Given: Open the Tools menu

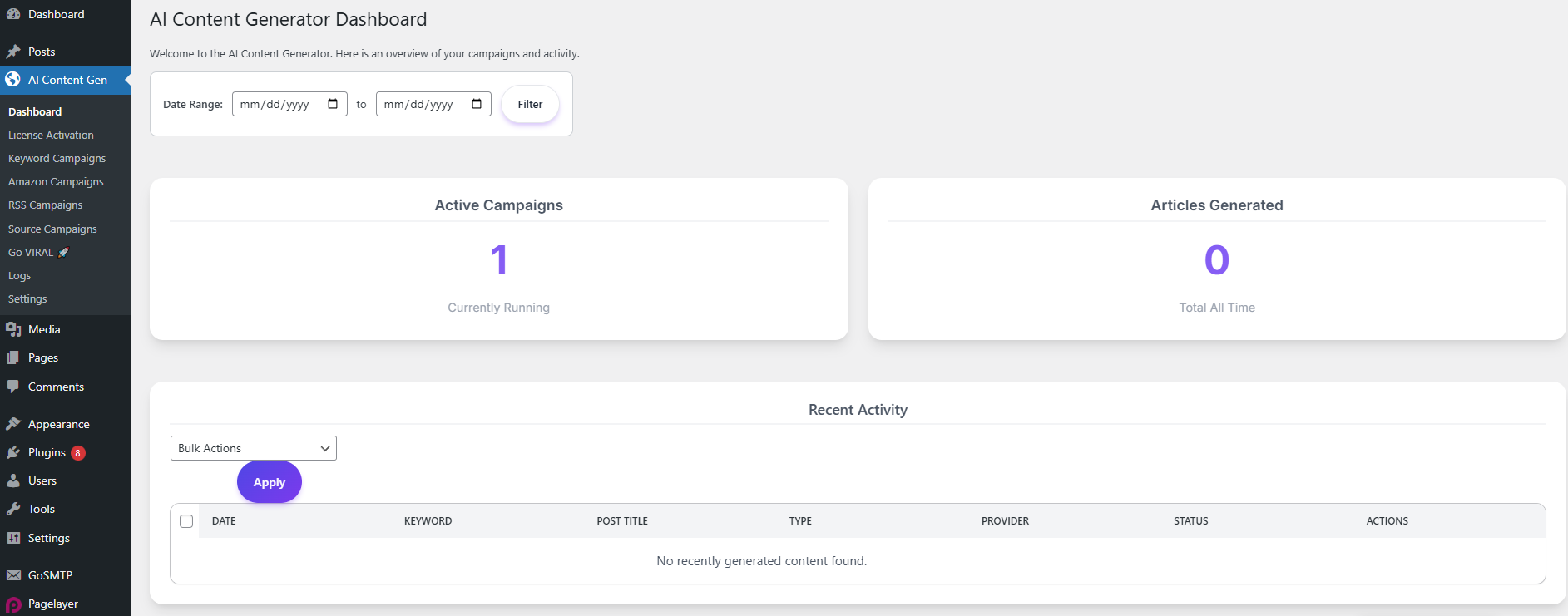Looking at the screenshot, I should pos(66,509).
